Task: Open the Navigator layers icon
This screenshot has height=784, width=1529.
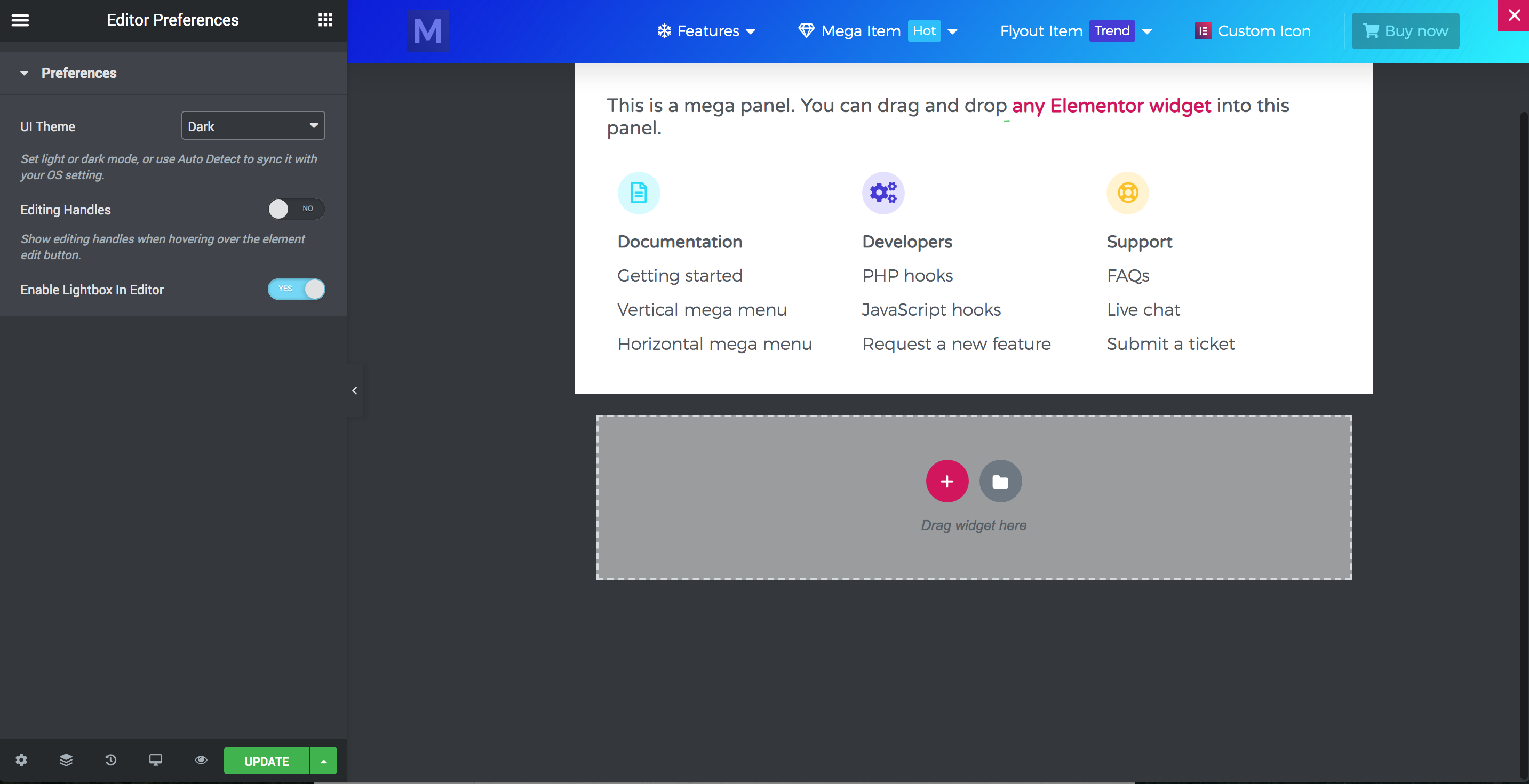Action: 66,760
